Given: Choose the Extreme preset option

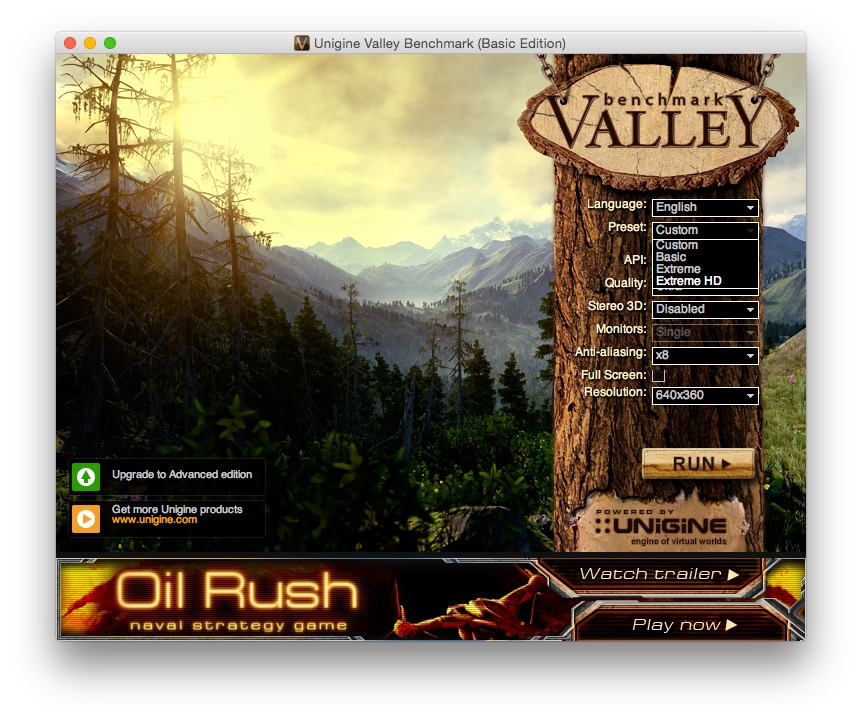Looking at the screenshot, I should point(705,269).
